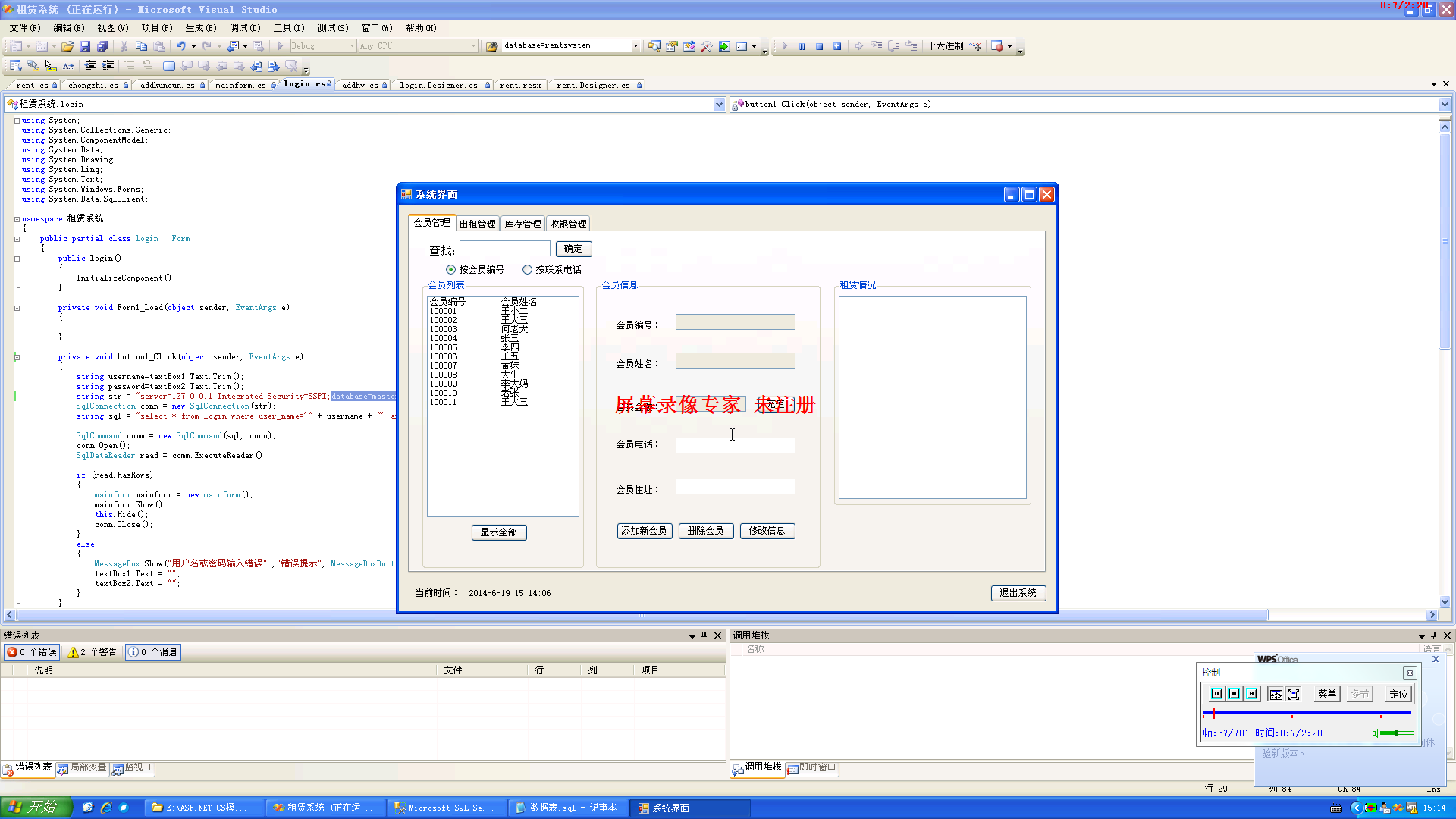1456x819 pixels.
Task: Click the 会员电话 input field
Action: click(735, 446)
